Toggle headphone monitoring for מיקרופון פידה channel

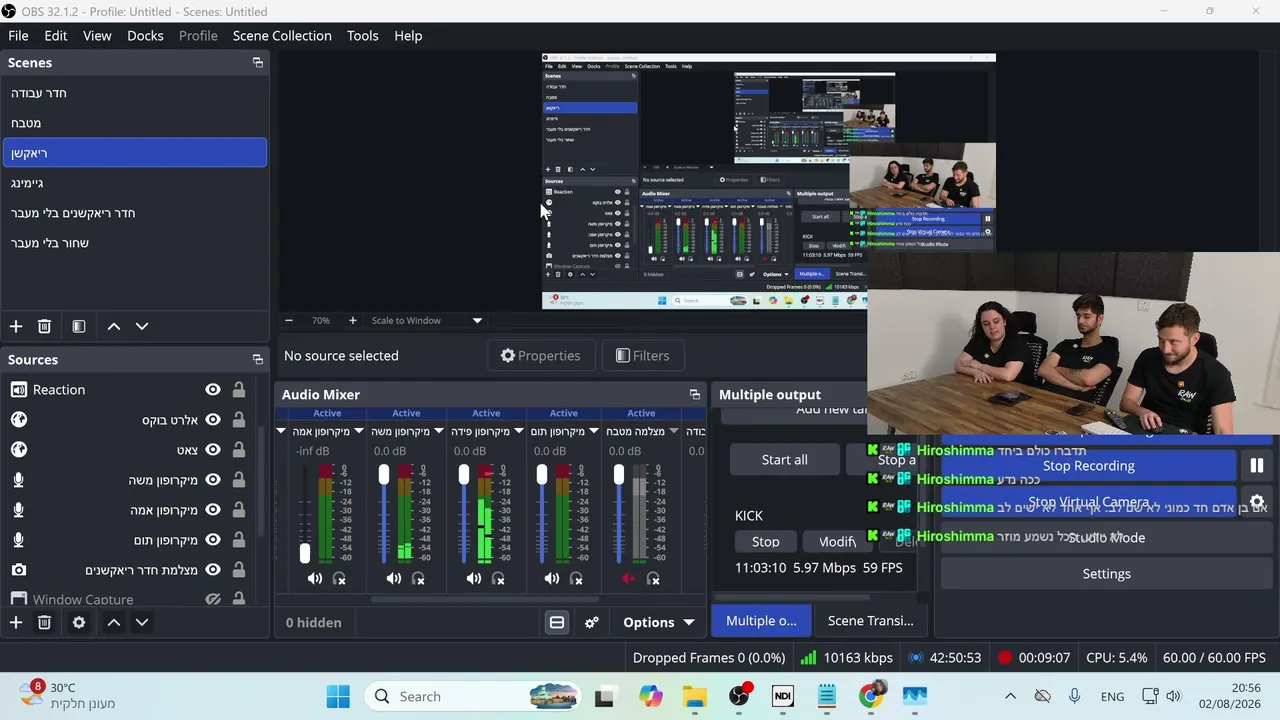click(498, 578)
